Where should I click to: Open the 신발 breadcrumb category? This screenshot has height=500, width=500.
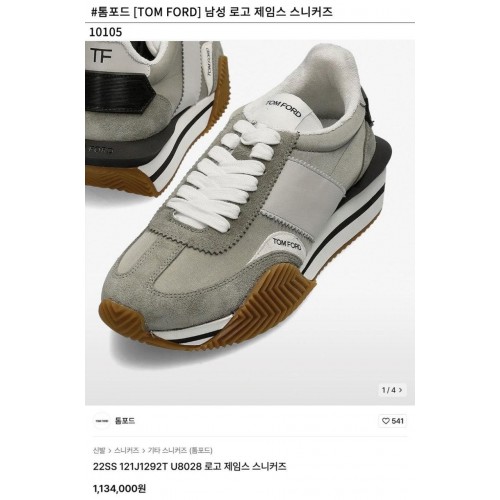click(99, 451)
